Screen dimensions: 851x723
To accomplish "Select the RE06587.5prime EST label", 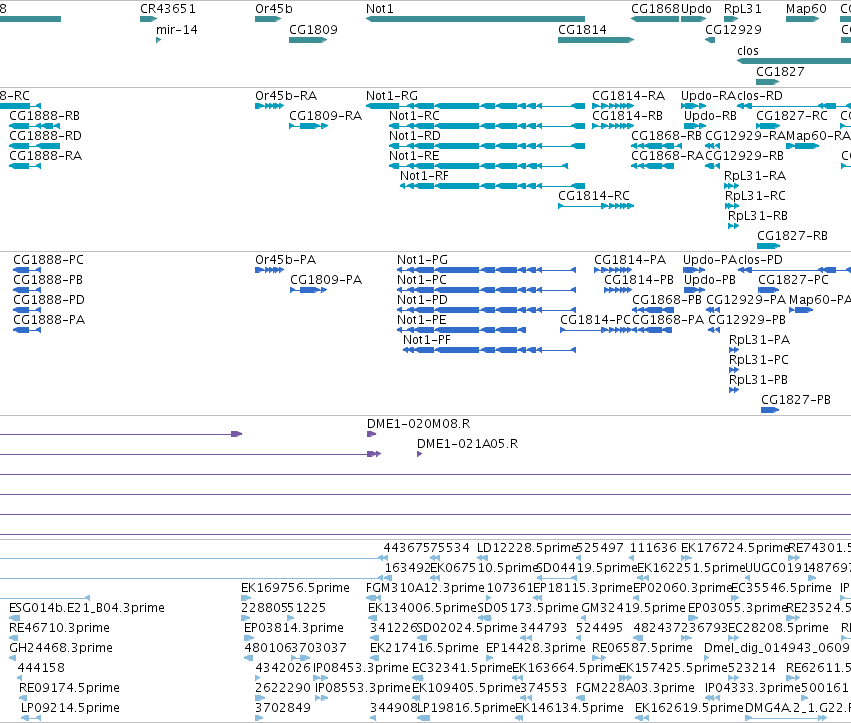I will pyautogui.click(x=642, y=648).
